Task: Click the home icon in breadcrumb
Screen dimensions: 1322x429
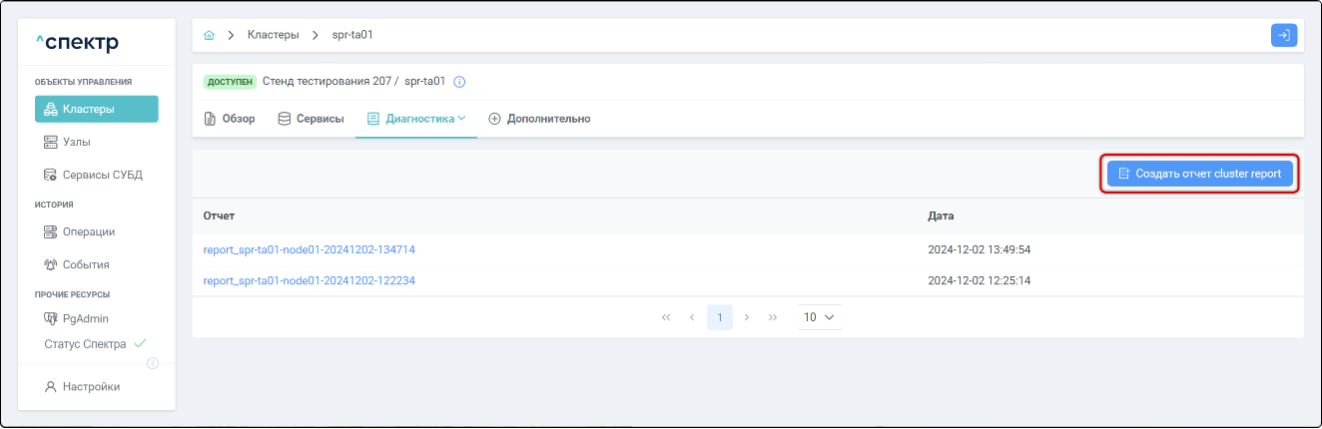Action: (209, 35)
